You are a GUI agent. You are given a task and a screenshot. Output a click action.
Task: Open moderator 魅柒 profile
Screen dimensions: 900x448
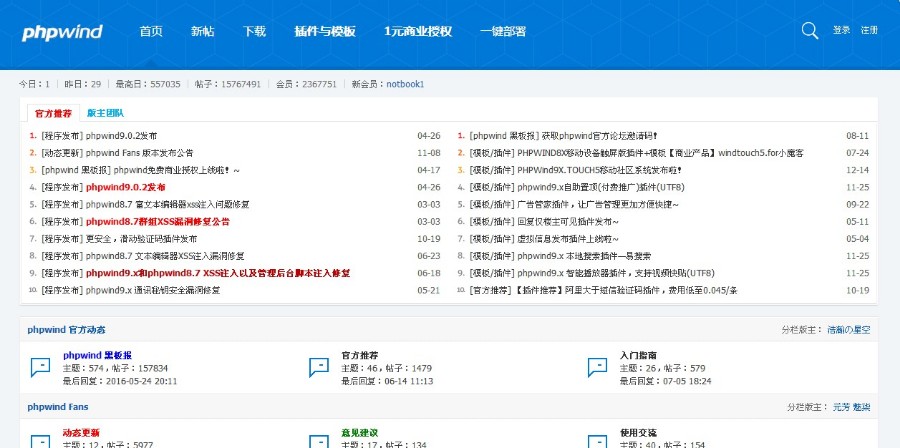(x=862, y=407)
